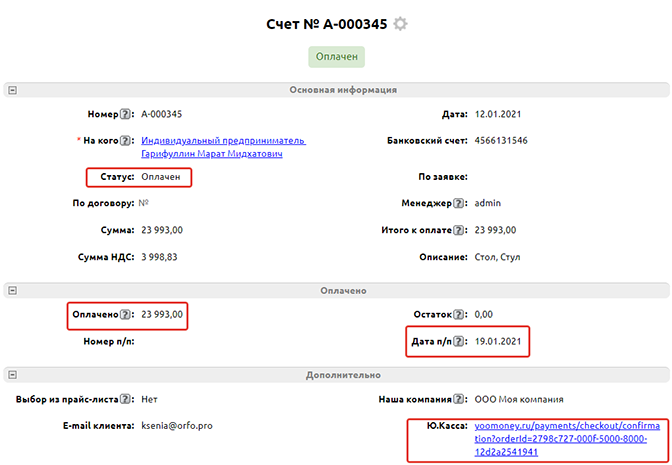This screenshot has height=465, width=672.
Task: Collapse the Дополнительно section
Action: tap(12, 376)
